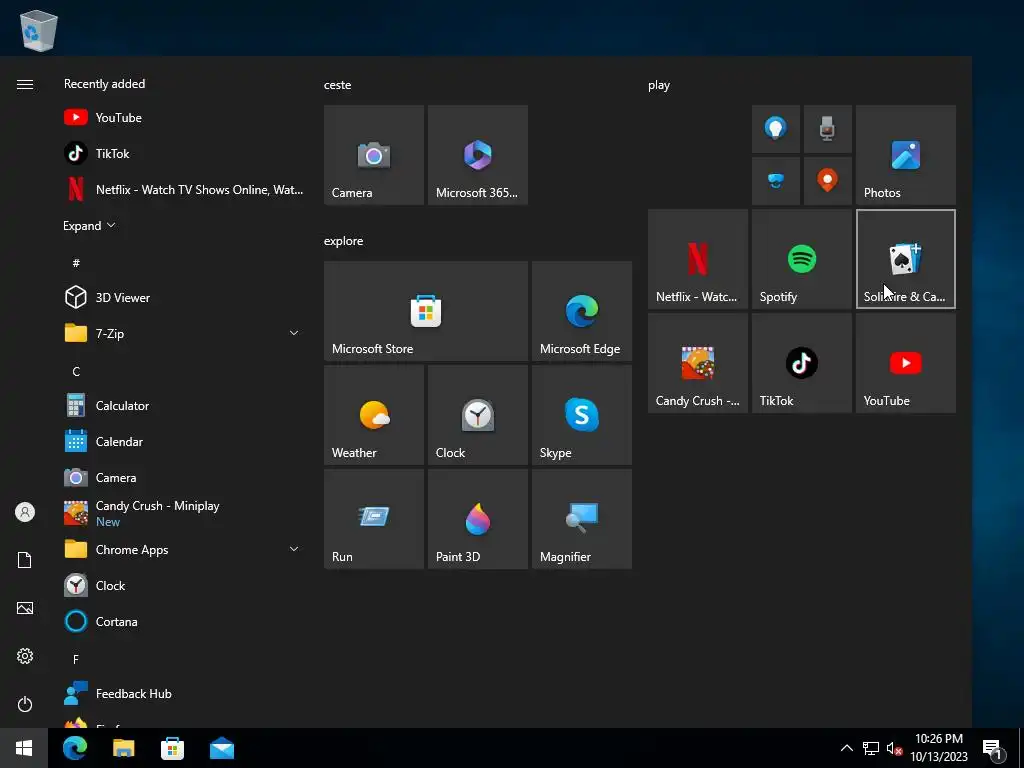The width and height of the screenshot is (1024, 768).
Task: Open Feedback Hub from the app list
Action: [x=185, y=694]
